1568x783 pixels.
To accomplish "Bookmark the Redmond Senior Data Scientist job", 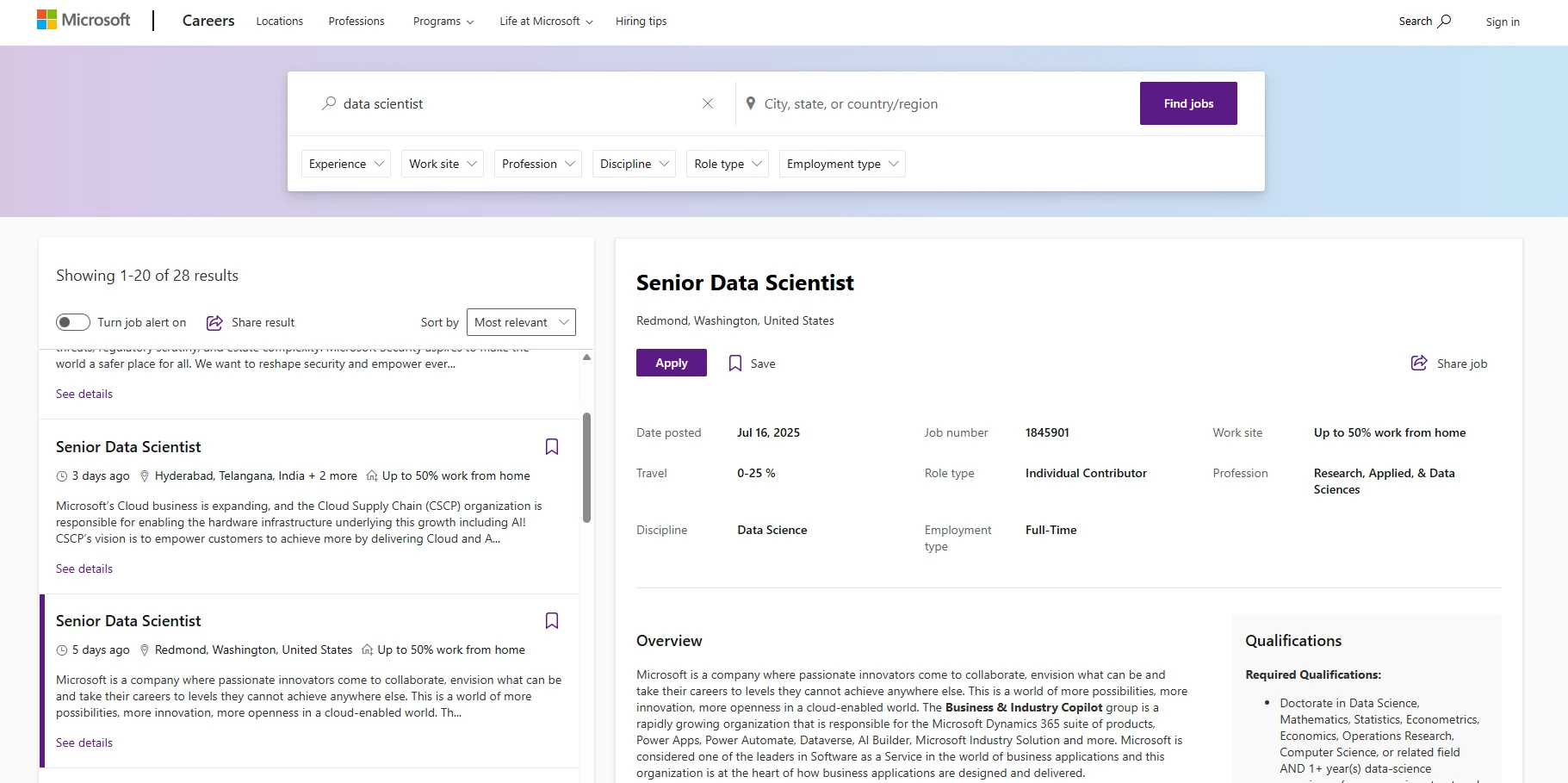I will point(552,620).
